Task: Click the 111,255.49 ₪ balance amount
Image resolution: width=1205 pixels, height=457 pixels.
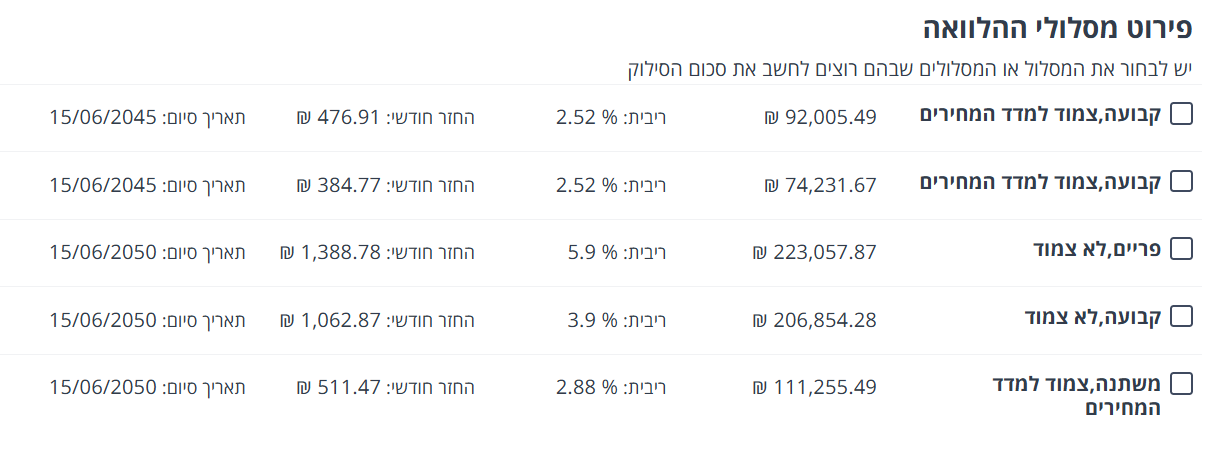Action: [814, 388]
